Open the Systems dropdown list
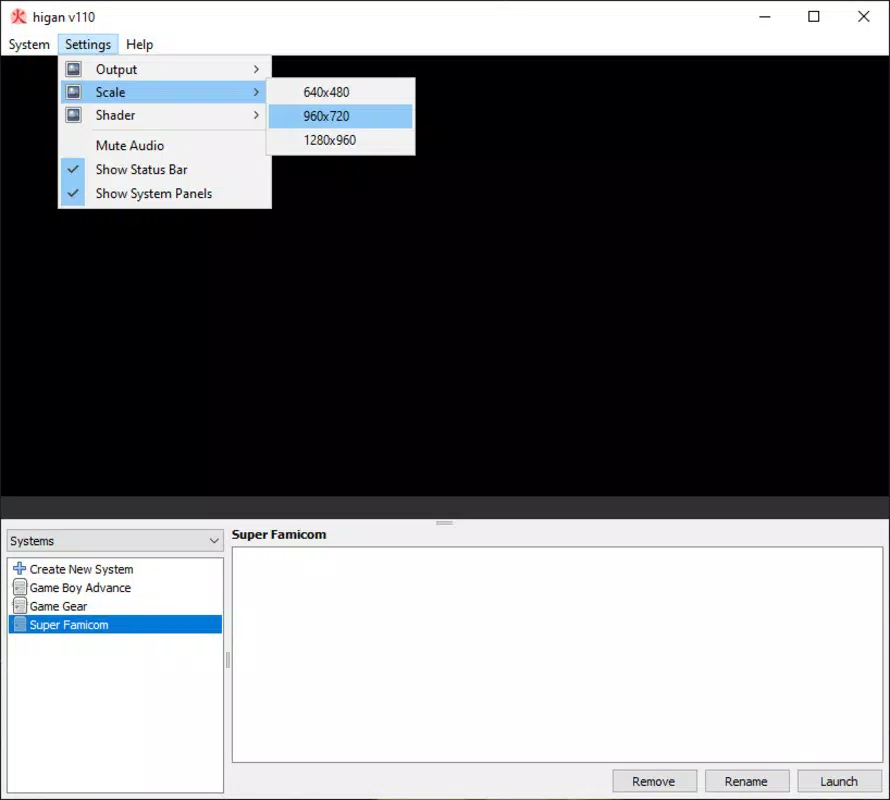The width and height of the screenshot is (890, 800). tap(115, 541)
